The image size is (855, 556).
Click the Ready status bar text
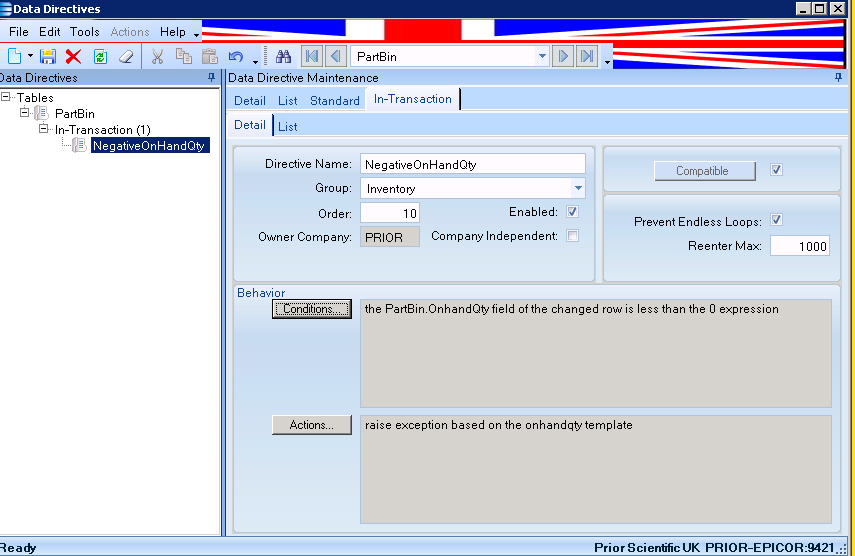tap(19, 548)
